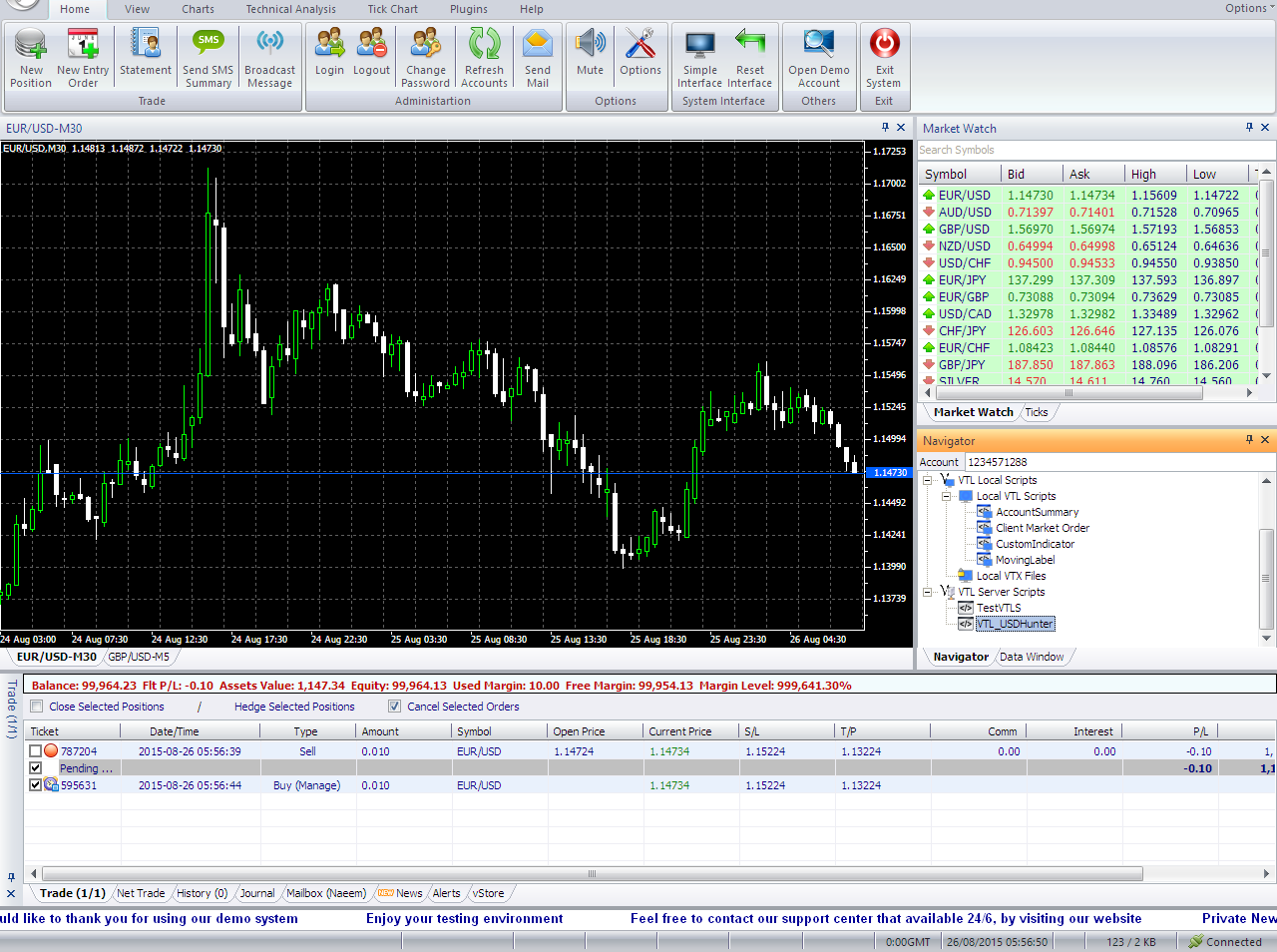Click the Connected status indicator
This screenshot has height=952, width=1277.
tap(1225, 942)
